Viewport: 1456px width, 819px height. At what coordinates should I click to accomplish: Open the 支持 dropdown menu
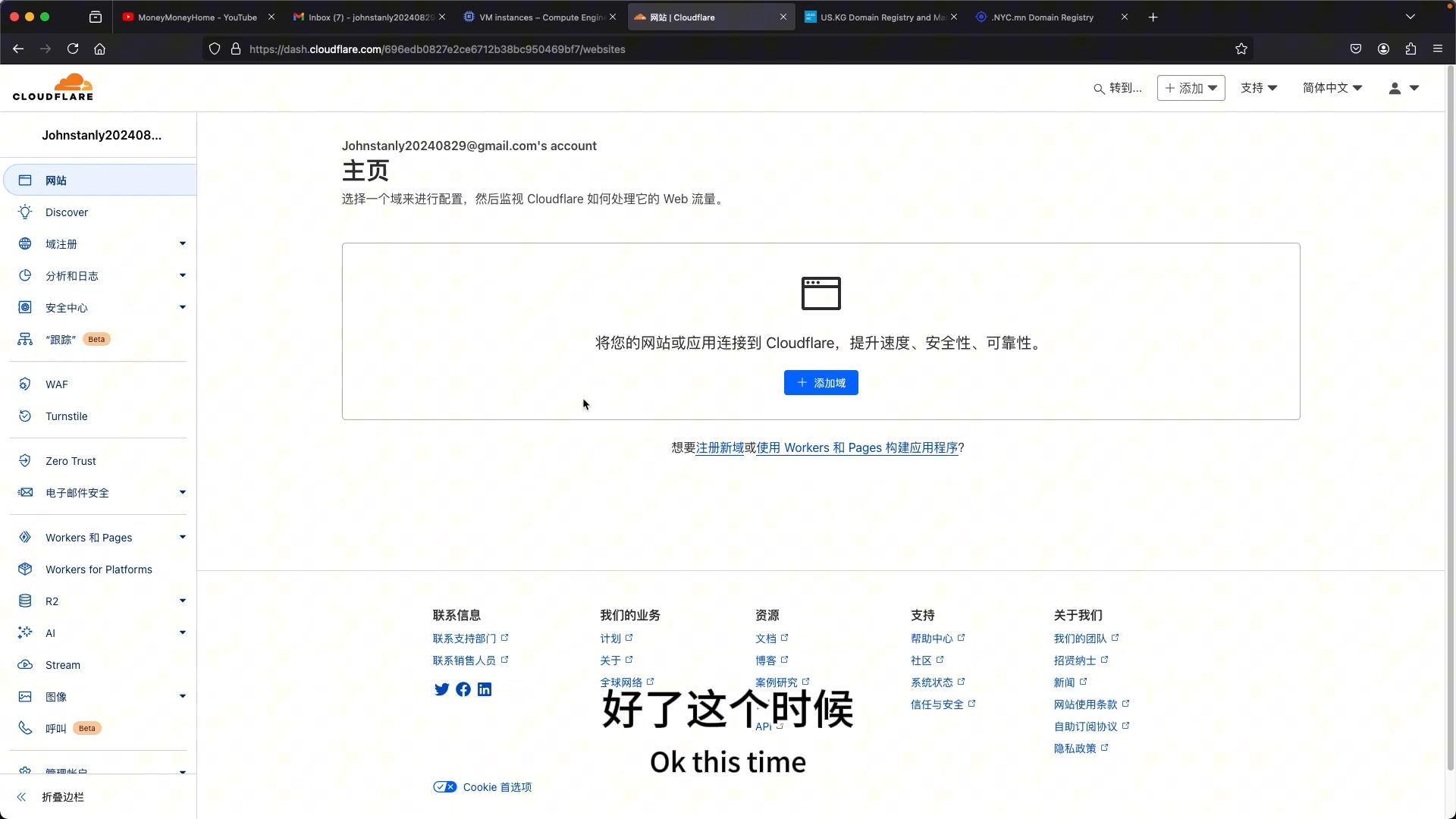(1259, 88)
